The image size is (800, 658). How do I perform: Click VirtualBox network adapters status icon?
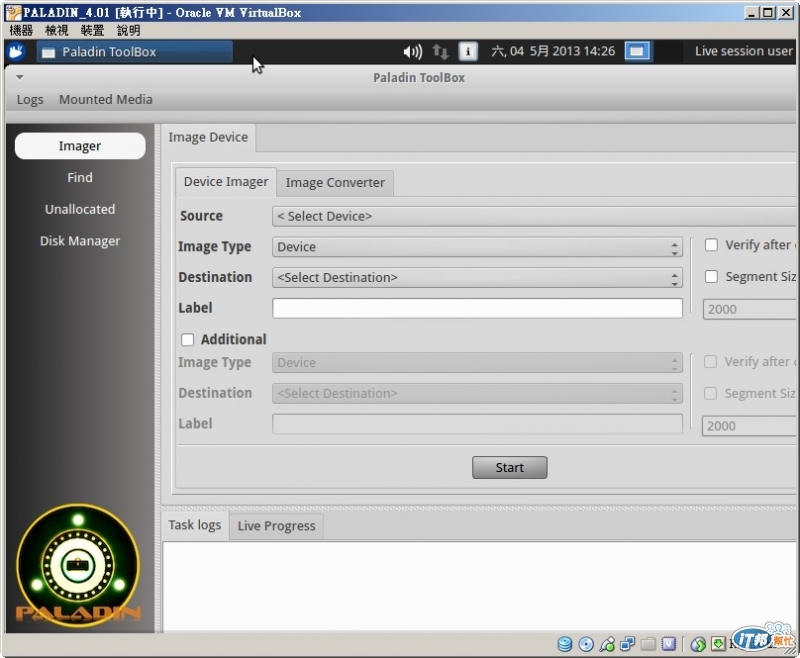click(627, 644)
